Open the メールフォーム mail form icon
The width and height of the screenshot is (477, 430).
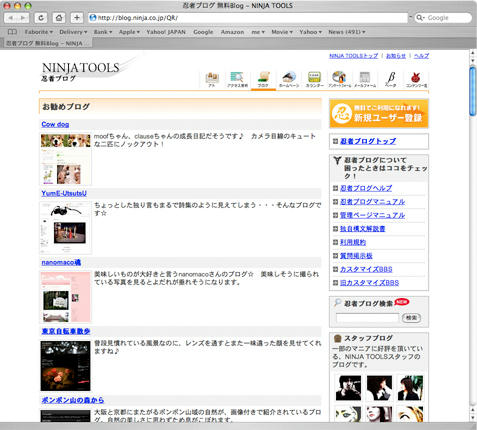pos(365,79)
